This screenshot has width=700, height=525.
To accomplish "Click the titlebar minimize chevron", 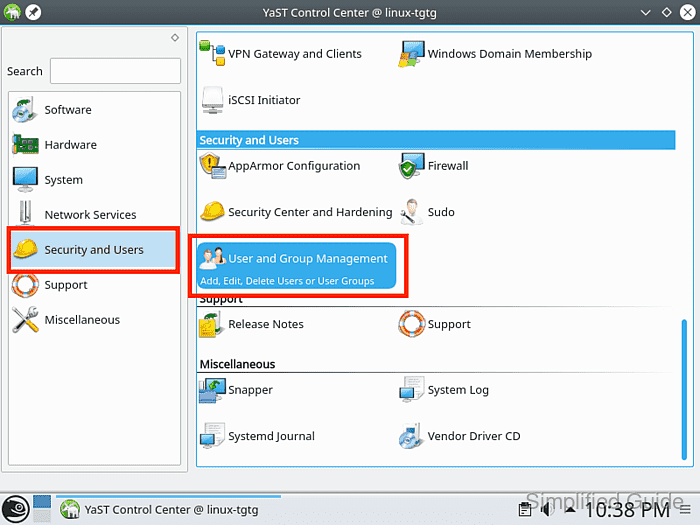I will point(646,12).
